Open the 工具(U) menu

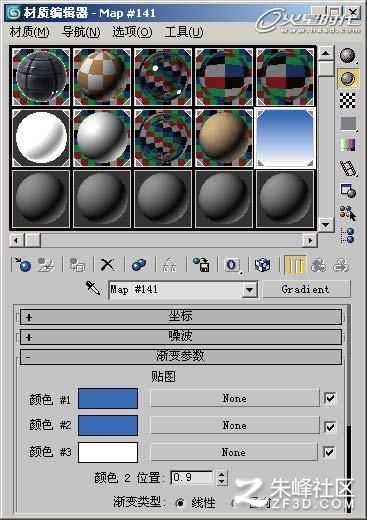(184, 32)
